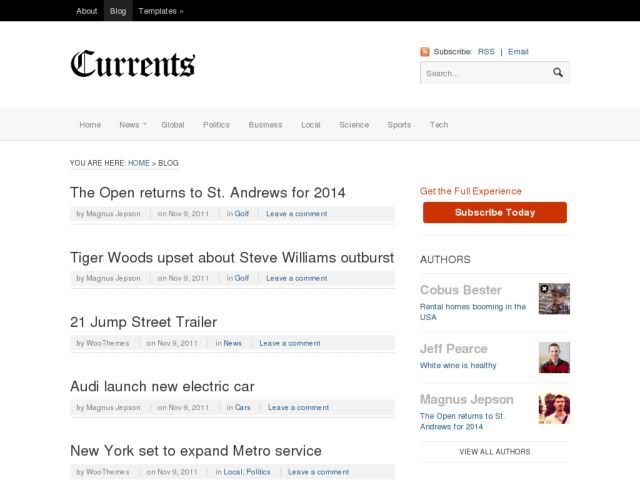Open Magnus Jepson's avatar image
640x480 pixels.
tap(554, 408)
